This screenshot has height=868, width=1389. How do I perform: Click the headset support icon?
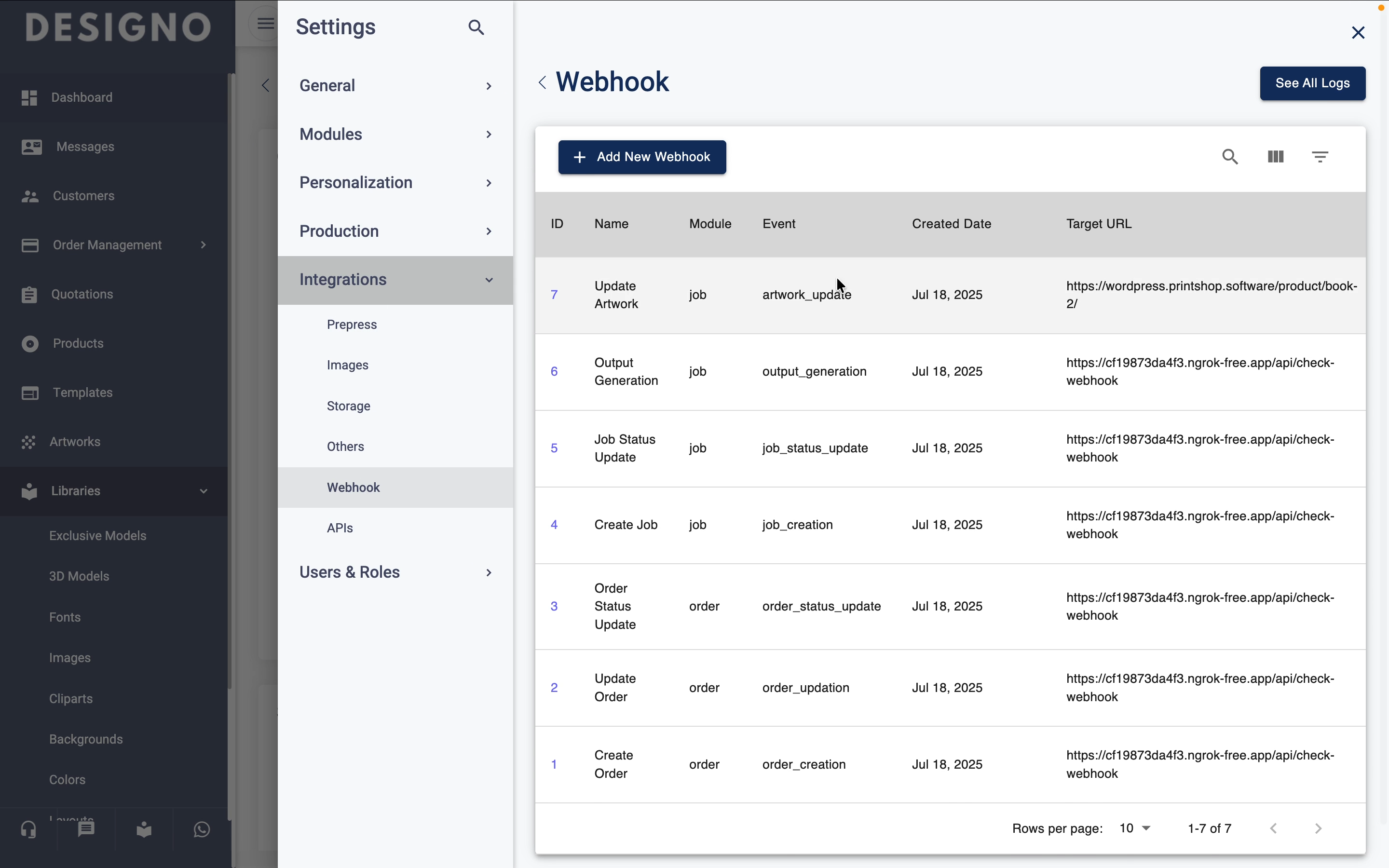[x=28, y=829]
